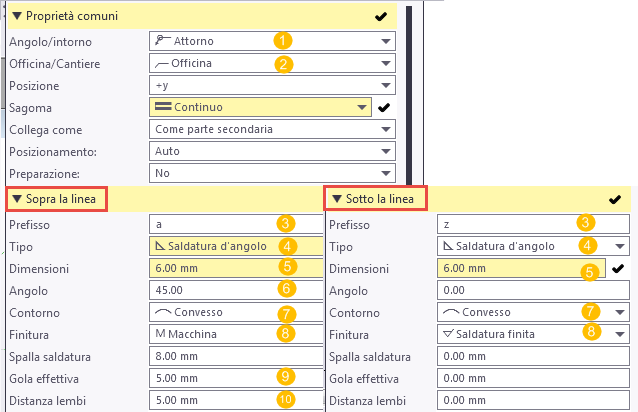Click the Posizionamento: label

click(x=53, y=152)
